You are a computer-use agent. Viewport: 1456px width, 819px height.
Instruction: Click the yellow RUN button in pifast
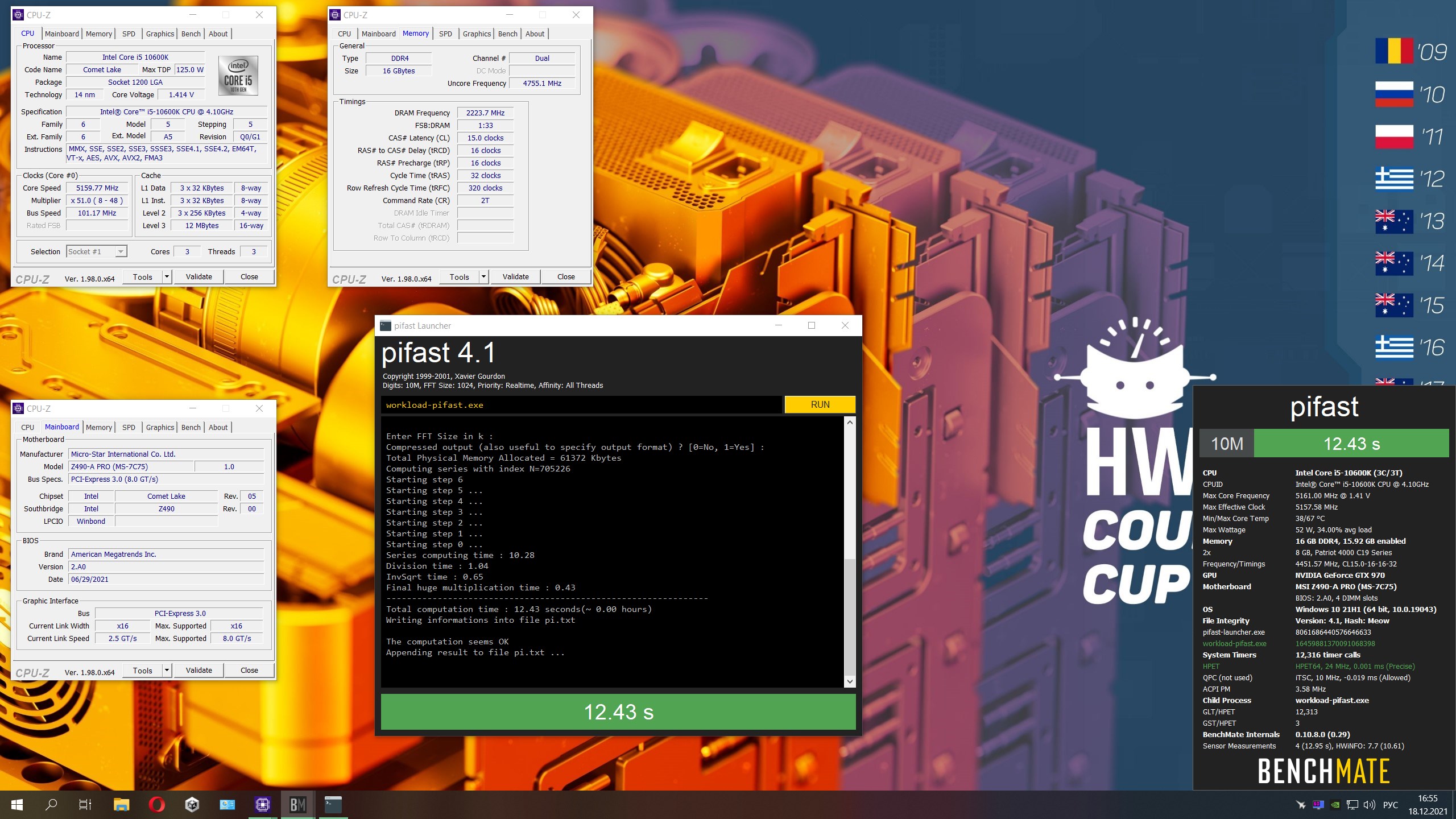[x=820, y=404]
